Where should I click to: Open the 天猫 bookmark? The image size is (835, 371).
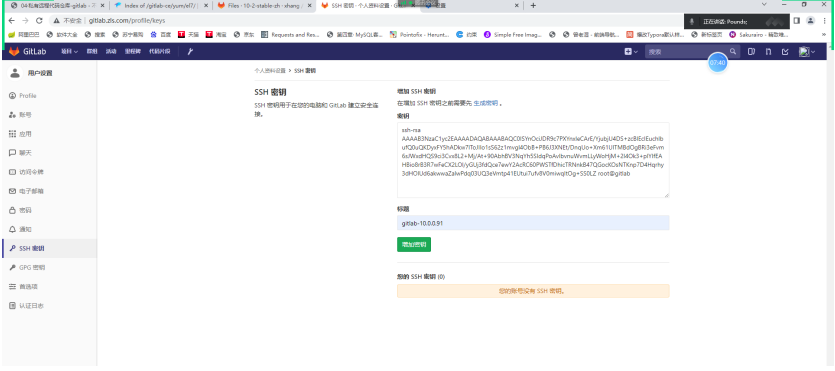coord(189,35)
